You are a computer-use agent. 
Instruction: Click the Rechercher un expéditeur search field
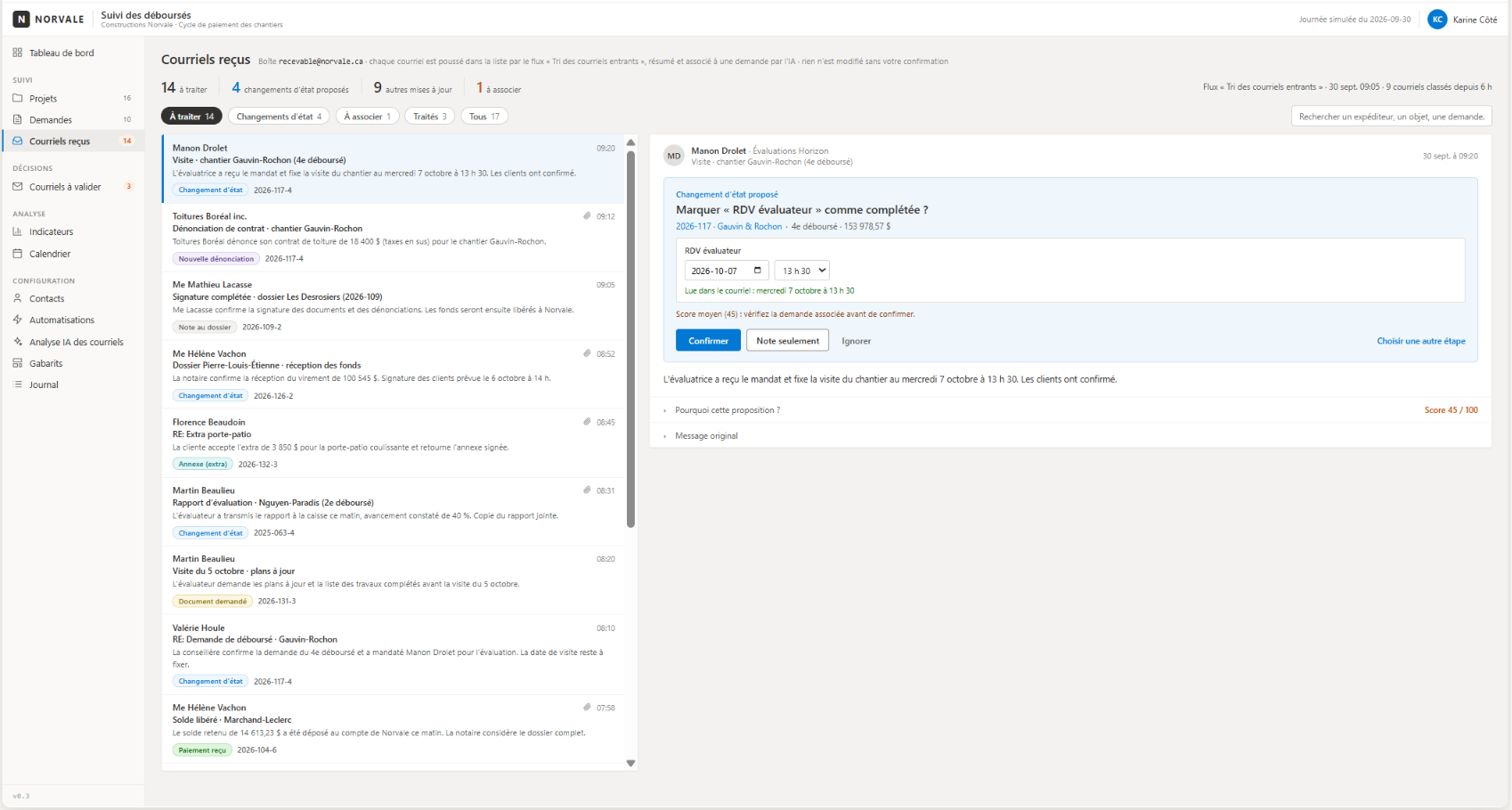(x=1391, y=117)
